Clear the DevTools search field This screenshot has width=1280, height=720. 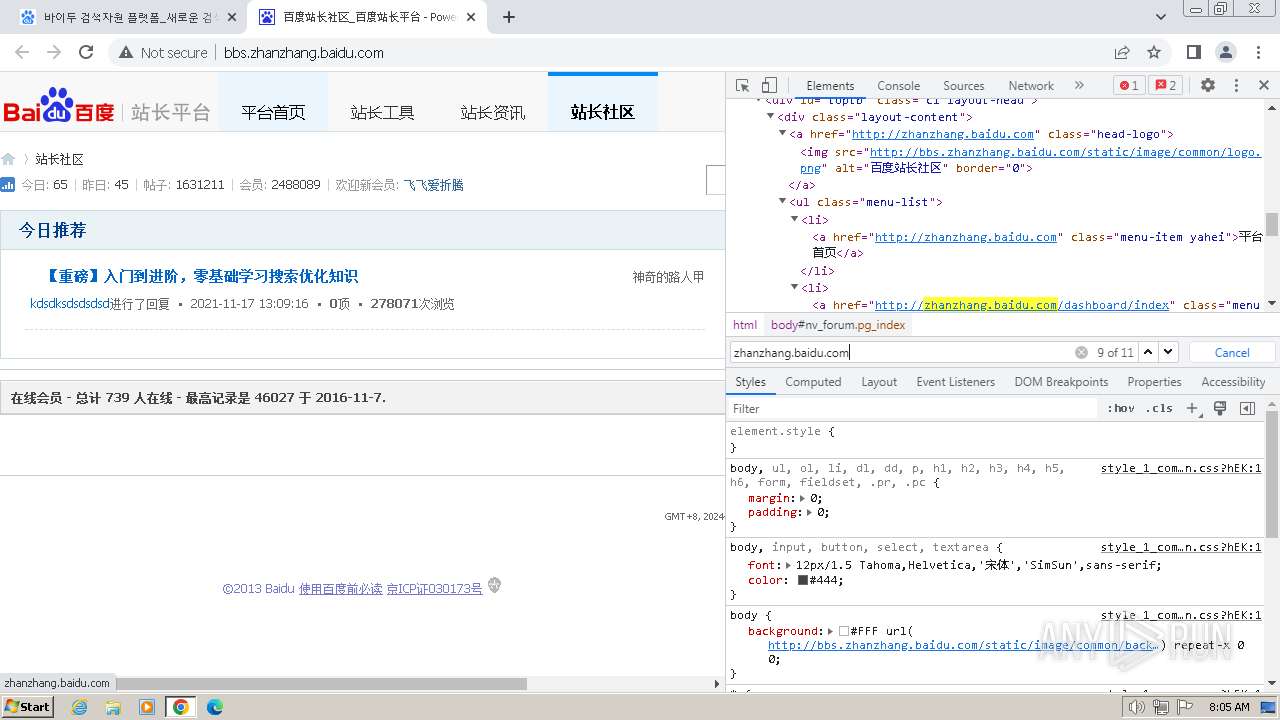(x=1081, y=352)
